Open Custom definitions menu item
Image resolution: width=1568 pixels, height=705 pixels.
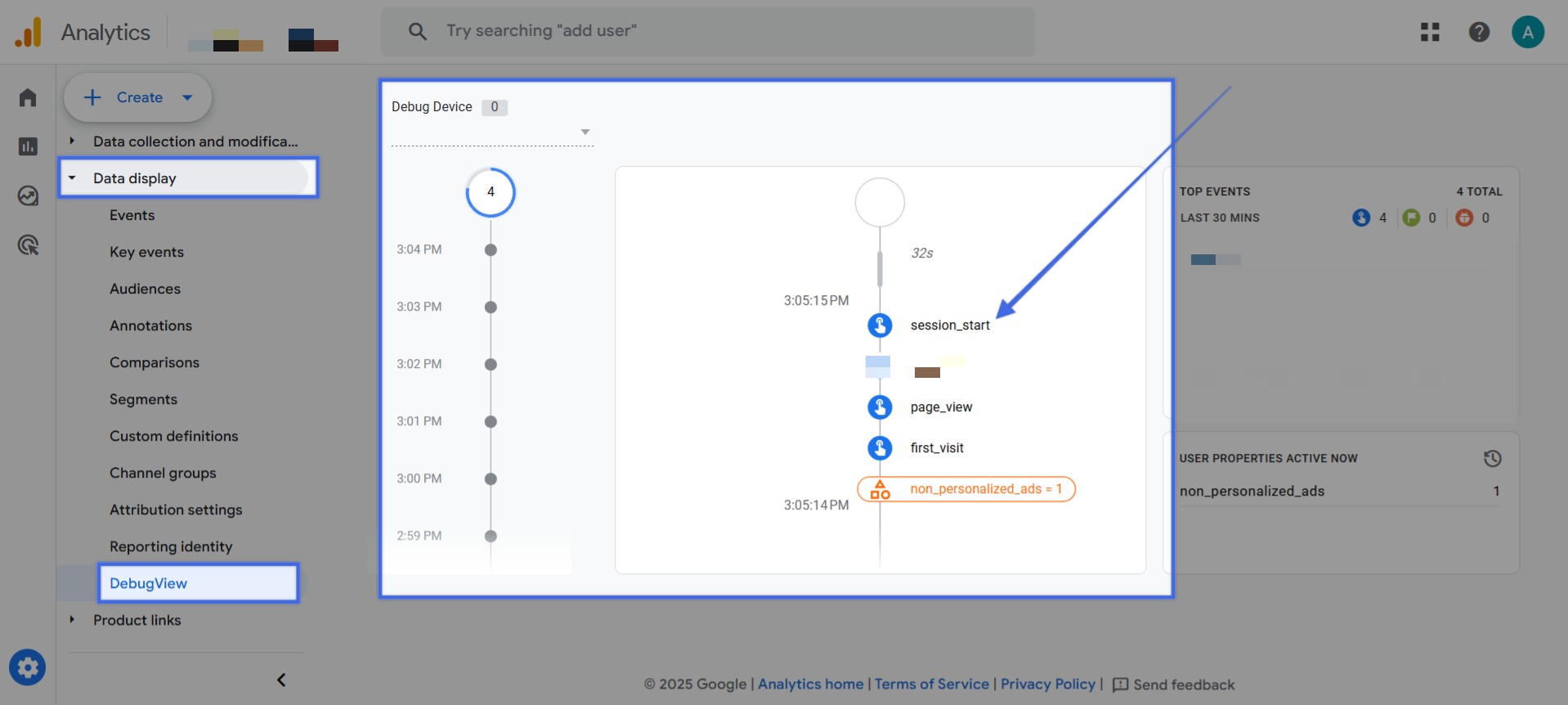173,436
